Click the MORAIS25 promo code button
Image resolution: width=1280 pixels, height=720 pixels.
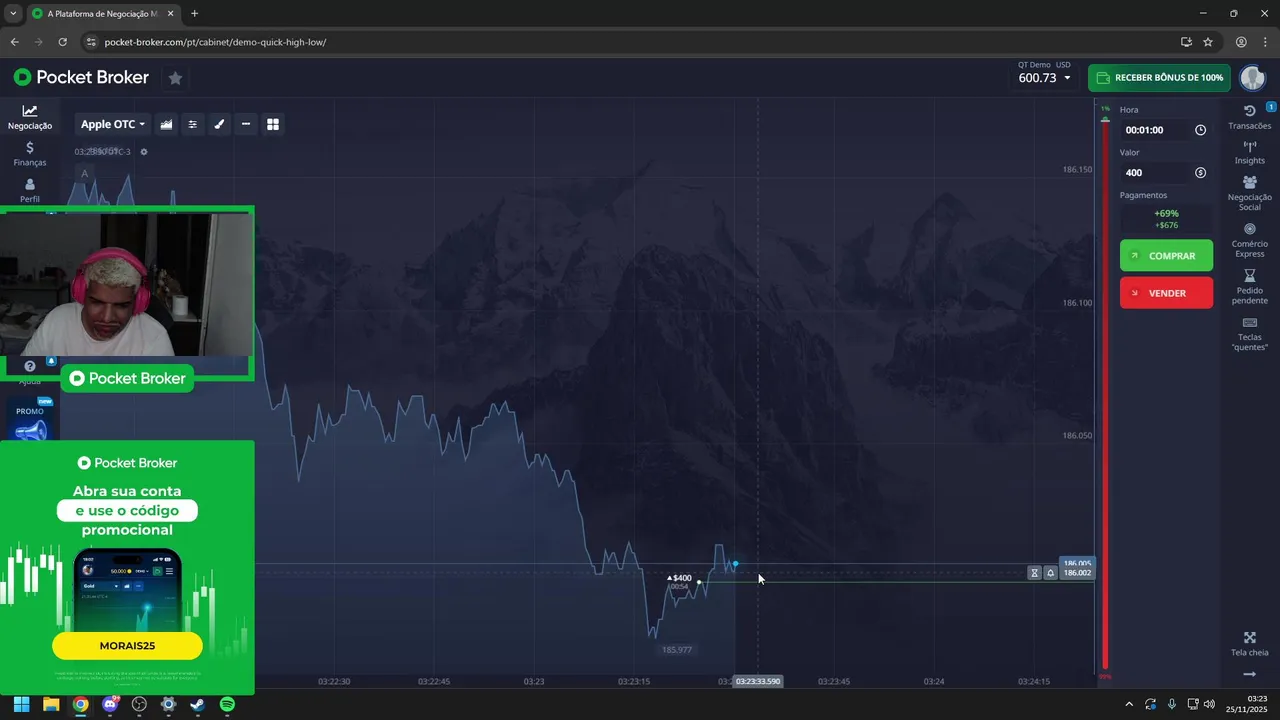click(x=127, y=646)
